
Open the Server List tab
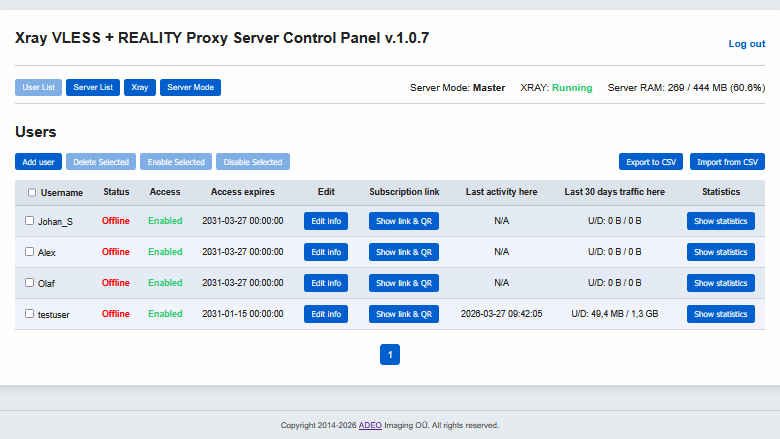93,88
